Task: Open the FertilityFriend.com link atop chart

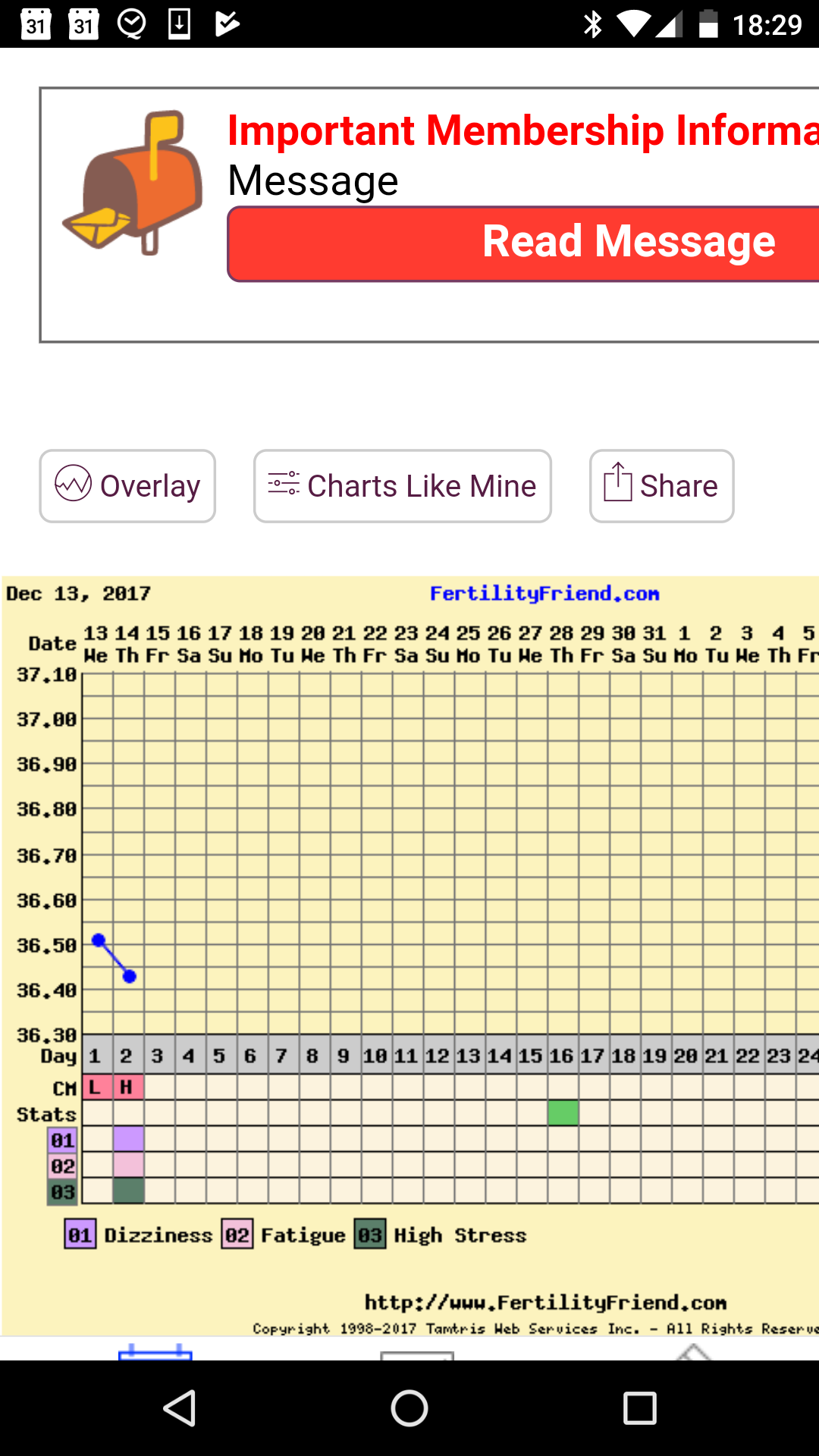Action: pos(544,594)
